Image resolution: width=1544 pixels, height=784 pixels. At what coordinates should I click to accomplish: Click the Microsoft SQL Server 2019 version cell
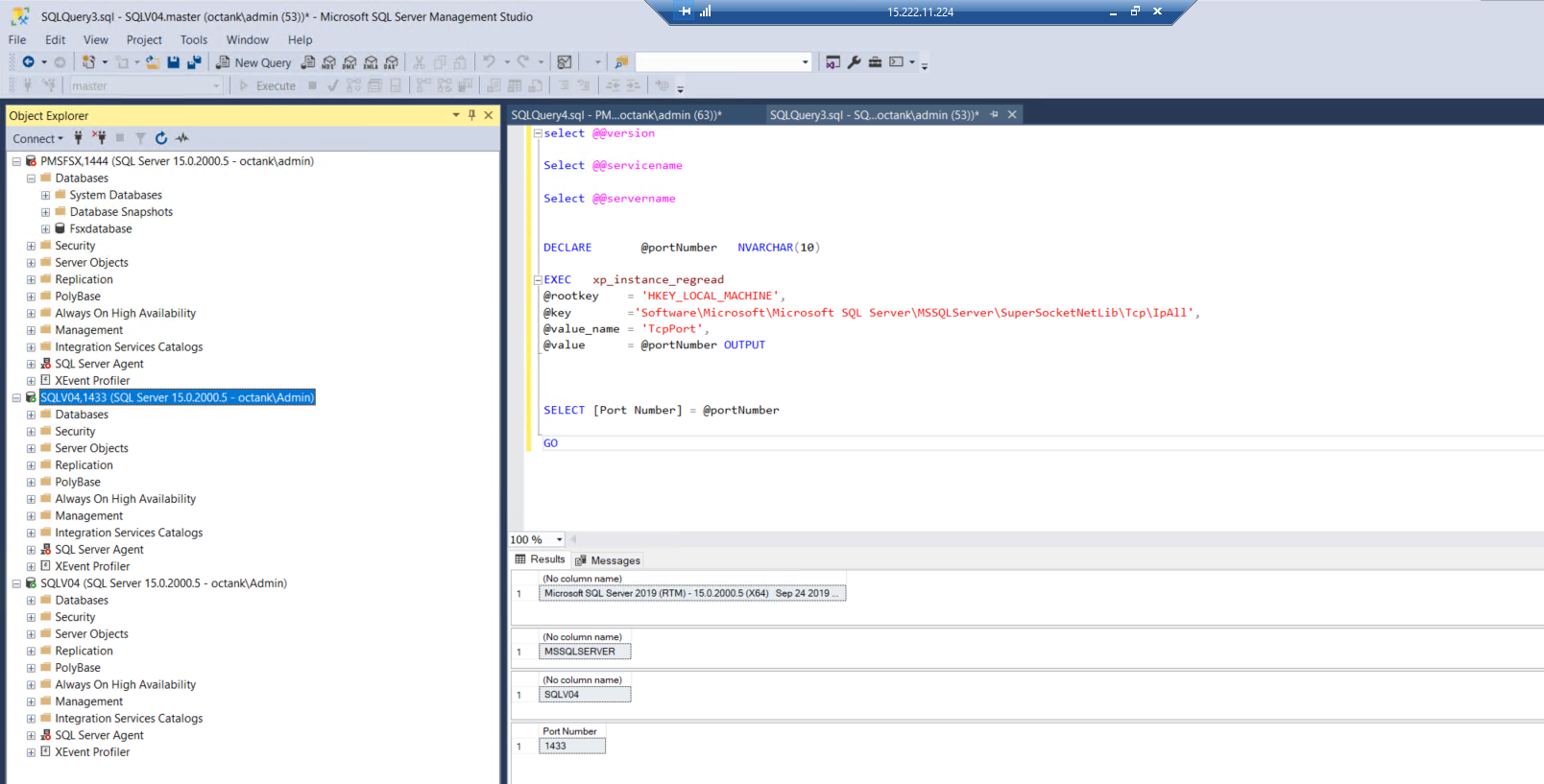(x=692, y=593)
